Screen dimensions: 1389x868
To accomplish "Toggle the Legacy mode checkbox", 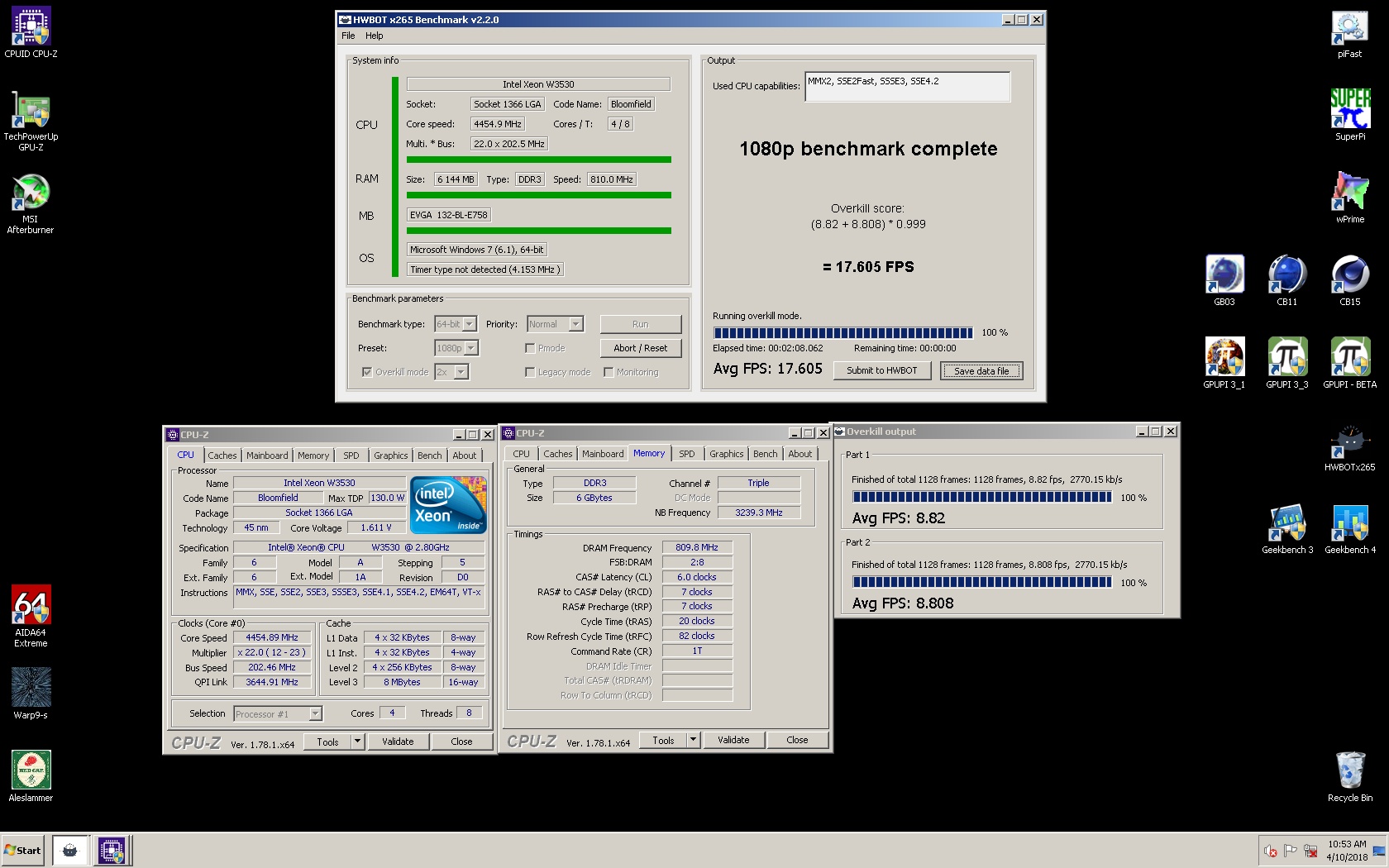I will pyautogui.click(x=530, y=372).
